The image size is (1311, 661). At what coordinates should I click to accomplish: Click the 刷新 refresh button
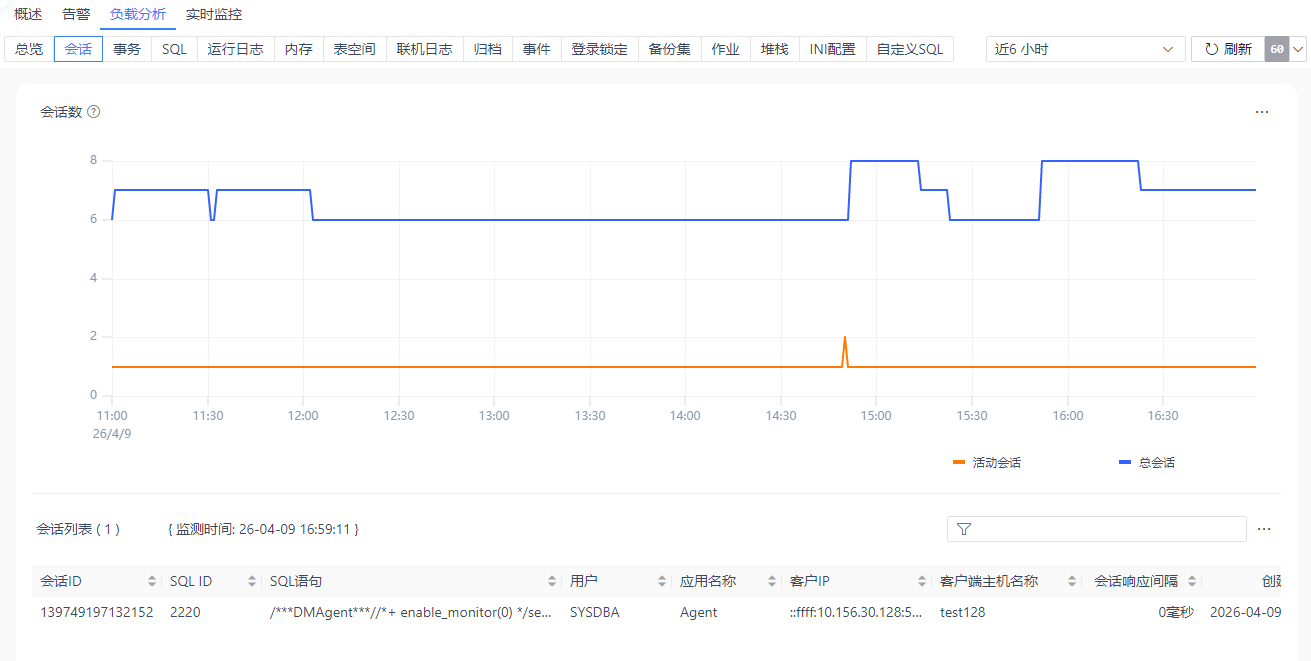[1228, 49]
